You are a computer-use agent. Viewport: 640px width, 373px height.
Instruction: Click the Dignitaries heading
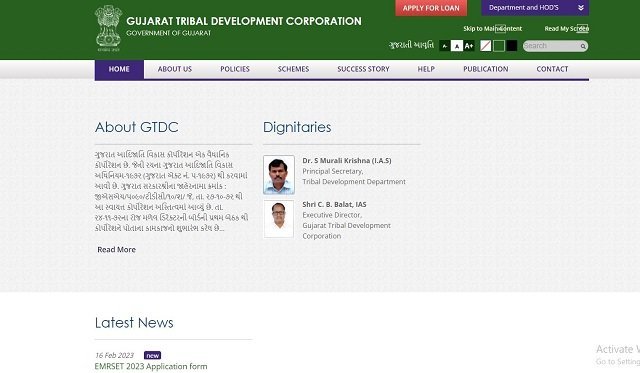tap(297, 127)
